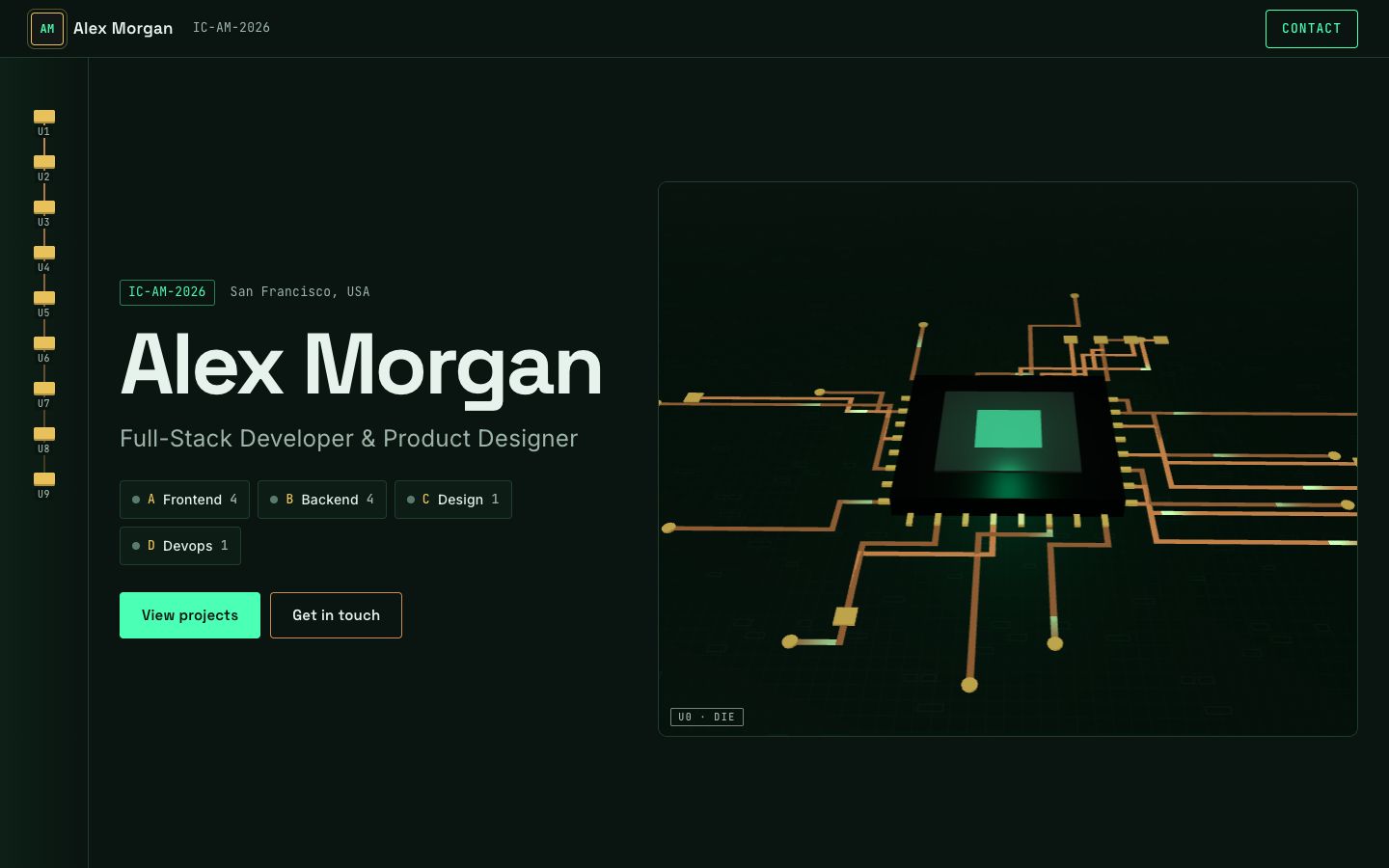Click the Alex Morgan name in header
The image size is (1389, 868).
click(123, 29)
